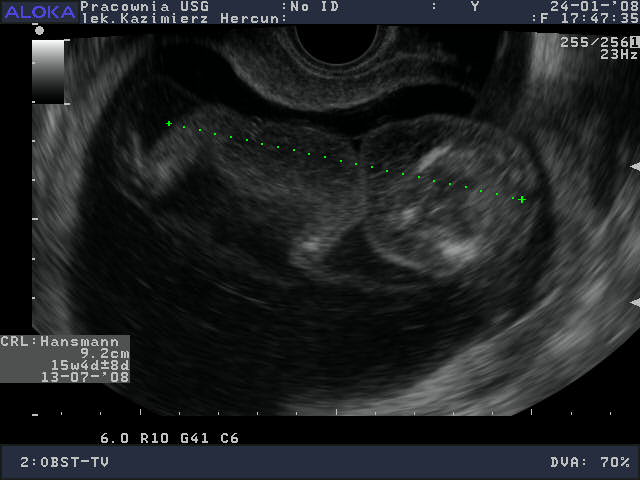Click the ALOKA logo
This screenshot has width=640, height=480.
pyautogui.click(x=40, y=12)
